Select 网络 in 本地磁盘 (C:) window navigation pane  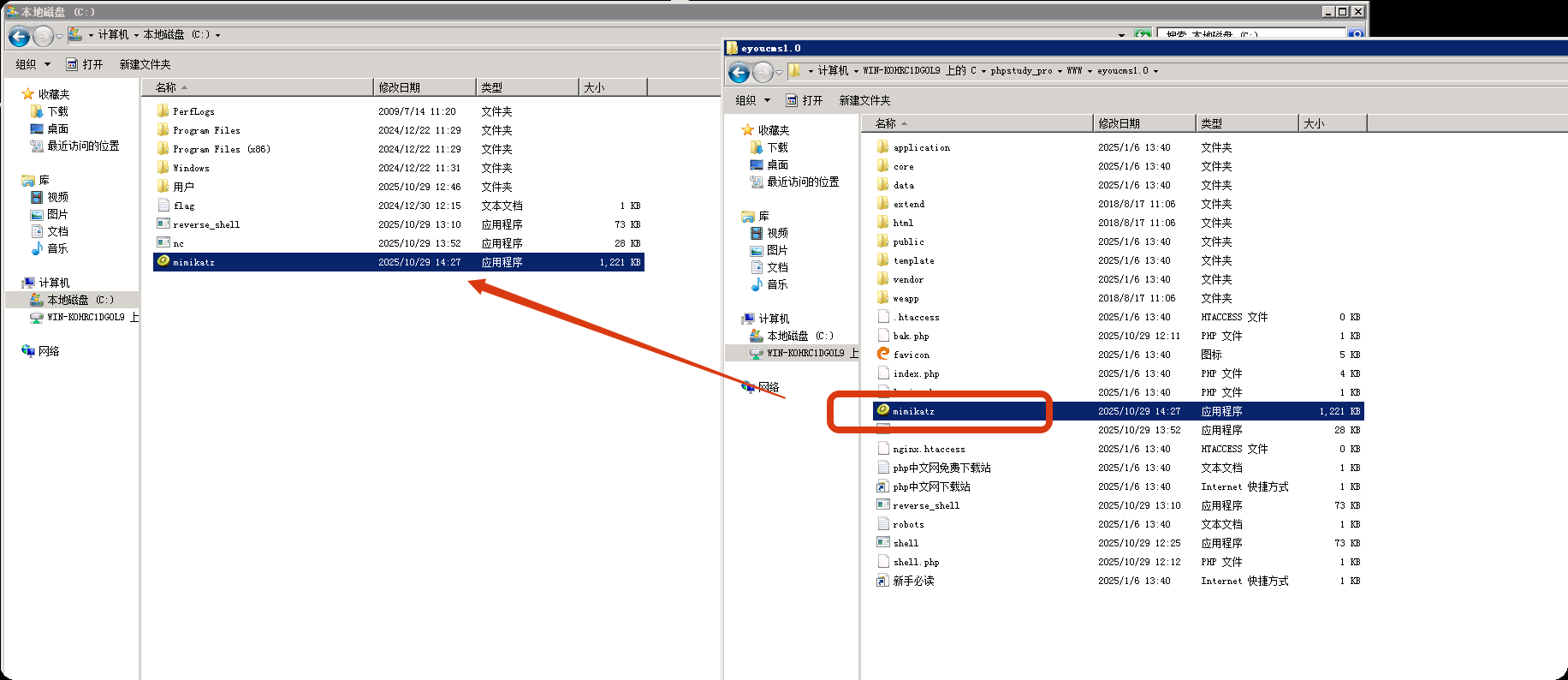[x=49, y=351]
